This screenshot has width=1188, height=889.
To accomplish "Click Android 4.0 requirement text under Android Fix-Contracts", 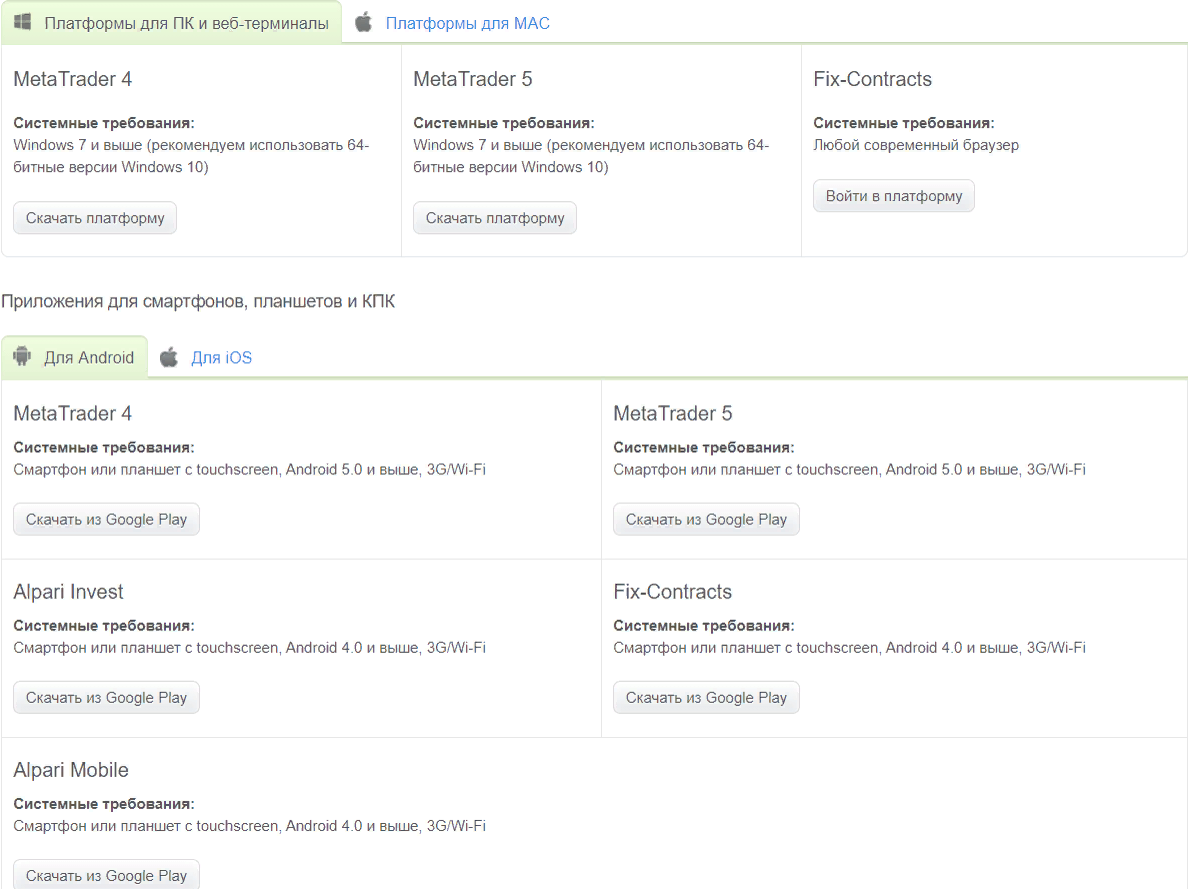I will 849,648.
